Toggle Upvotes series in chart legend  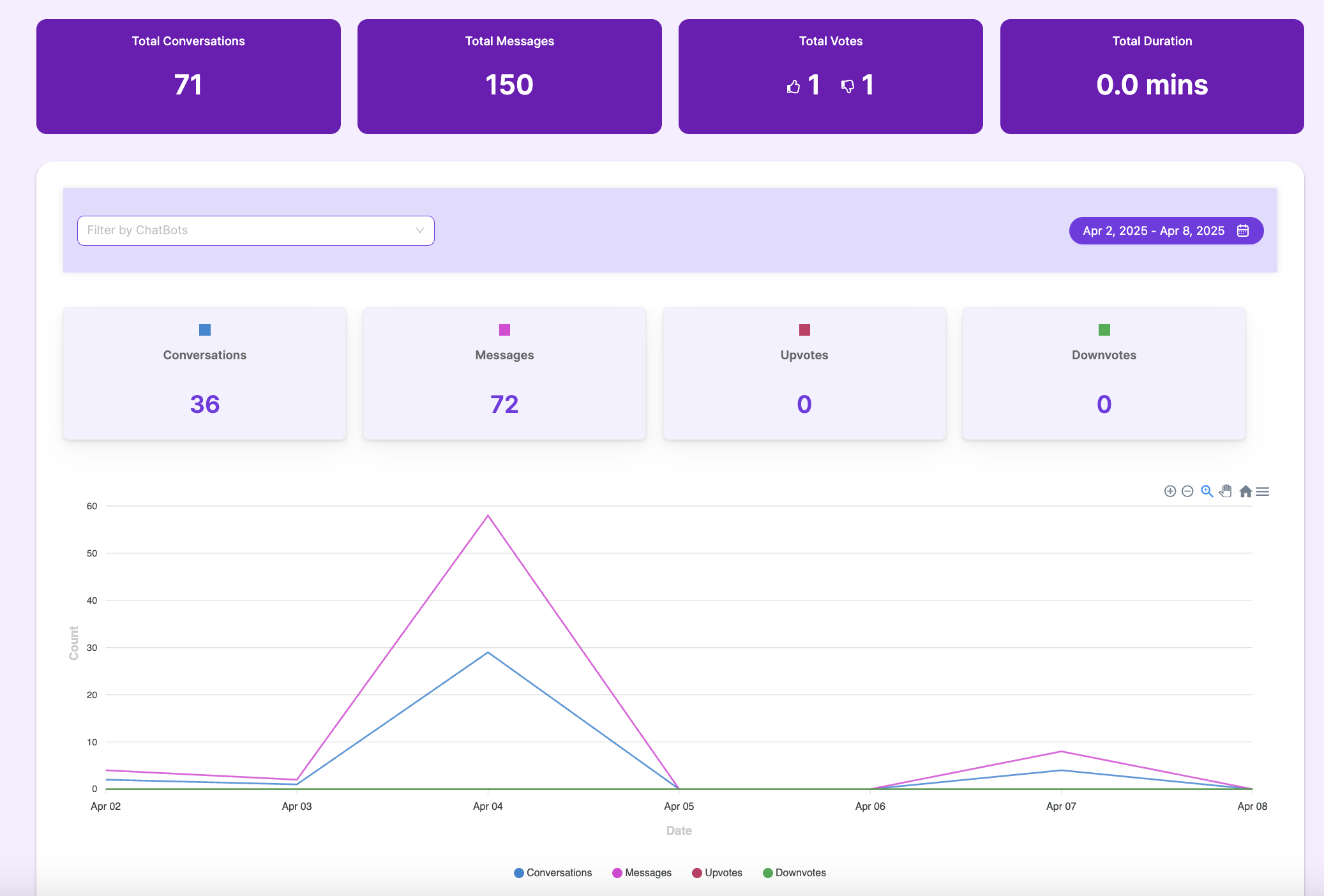(x=717, y=872)
